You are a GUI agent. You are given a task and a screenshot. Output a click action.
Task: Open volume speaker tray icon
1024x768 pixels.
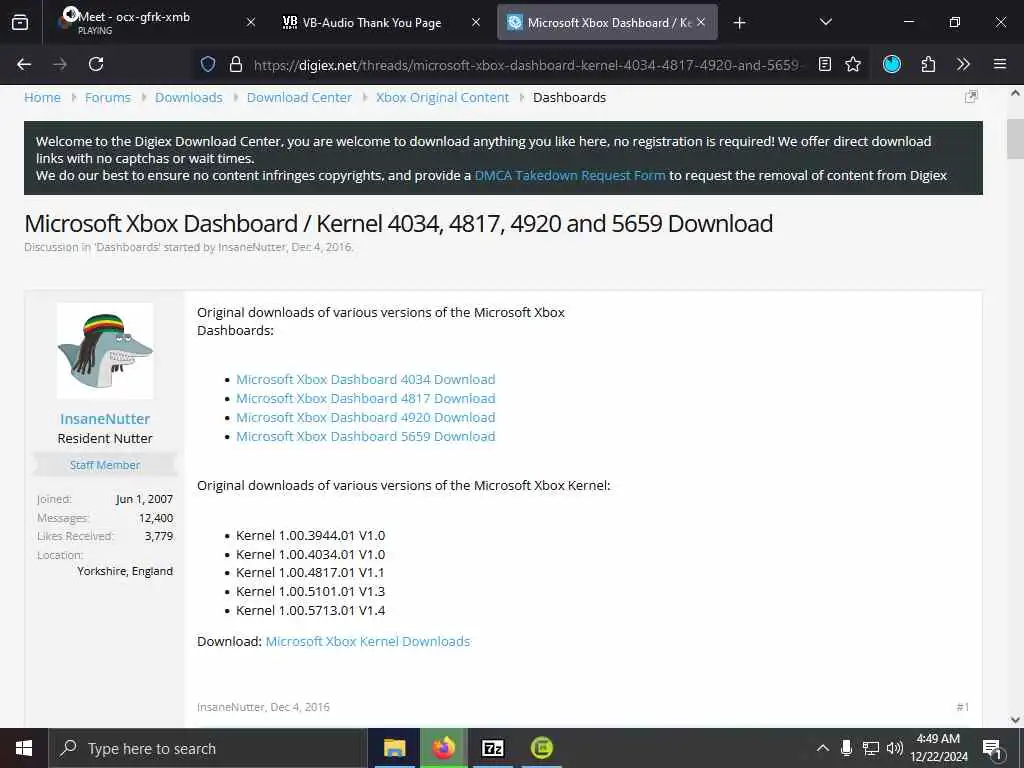click(x=895, y=748)
